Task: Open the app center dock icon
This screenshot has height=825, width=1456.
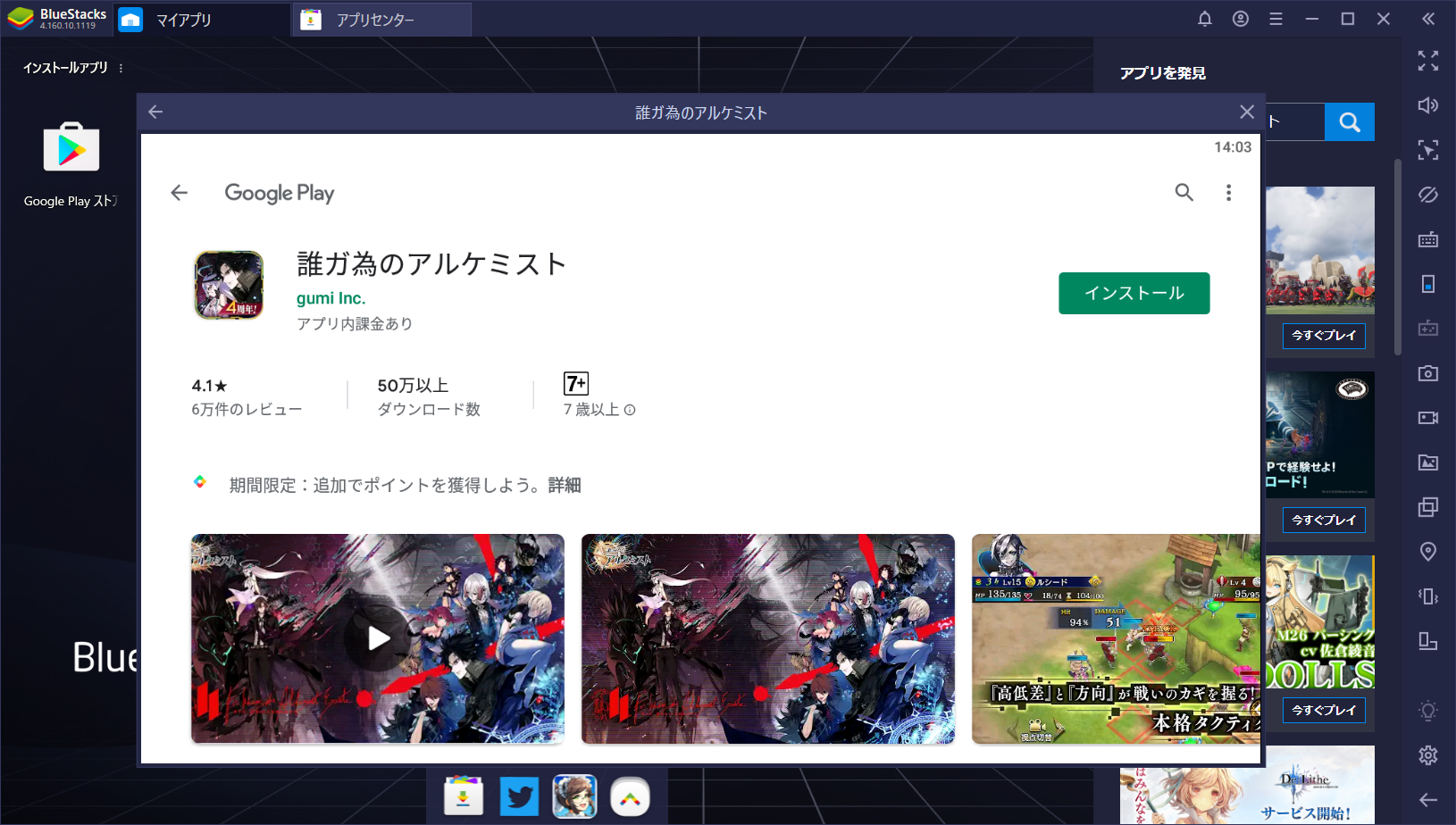Action: pyautogui.click(x=463, y=796)
